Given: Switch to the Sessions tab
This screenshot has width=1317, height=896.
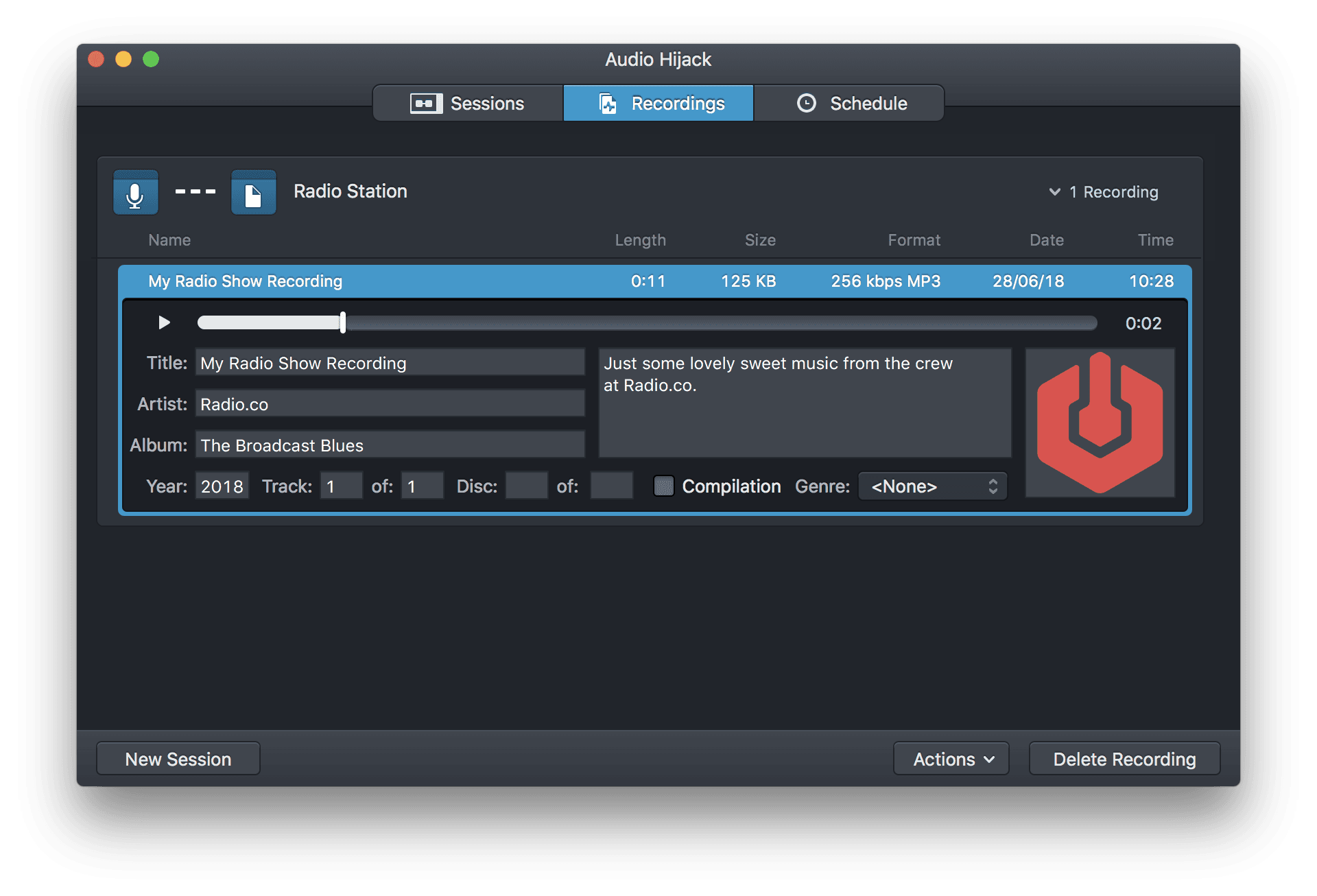Looking at the screenshot, I should coord(468,104).
